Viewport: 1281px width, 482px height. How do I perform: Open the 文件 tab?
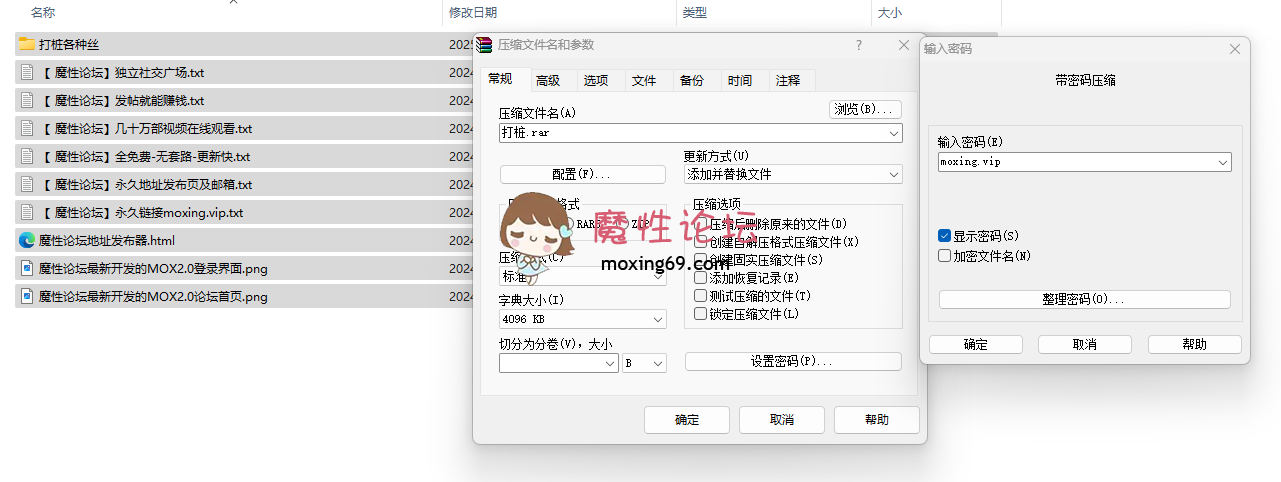point(644,81)
